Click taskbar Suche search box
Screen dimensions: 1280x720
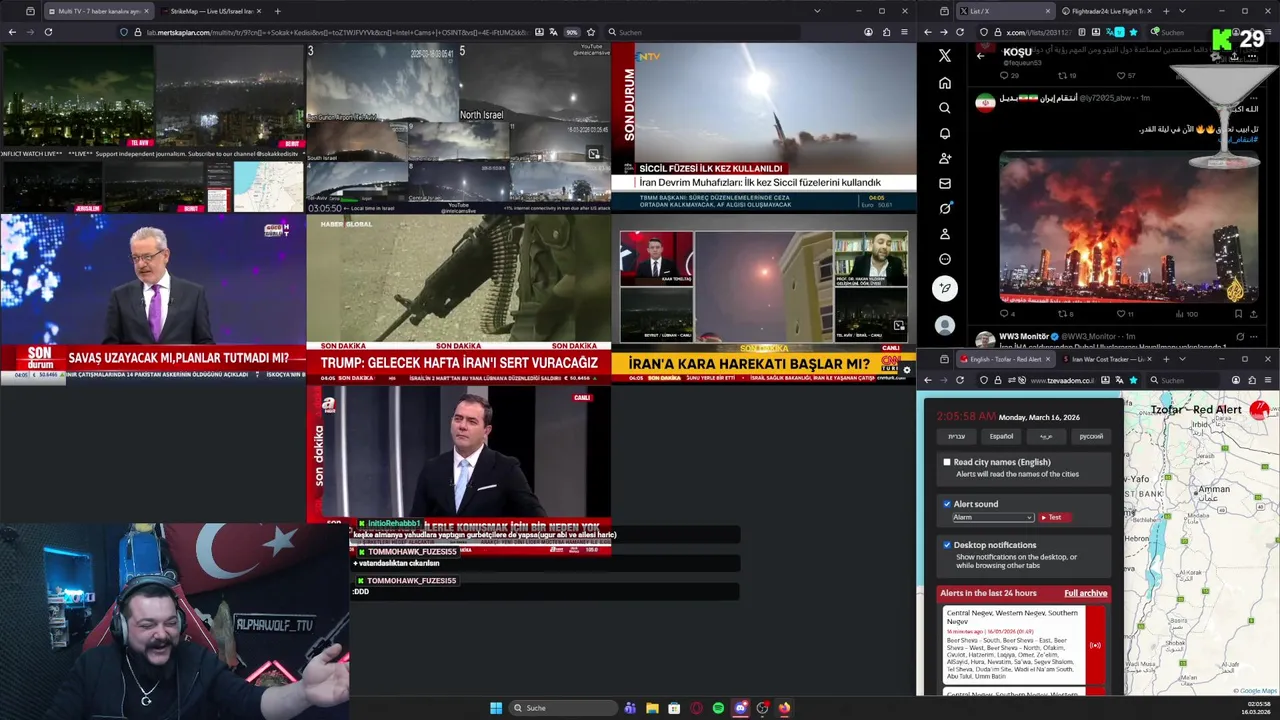(x=563, y=708)
